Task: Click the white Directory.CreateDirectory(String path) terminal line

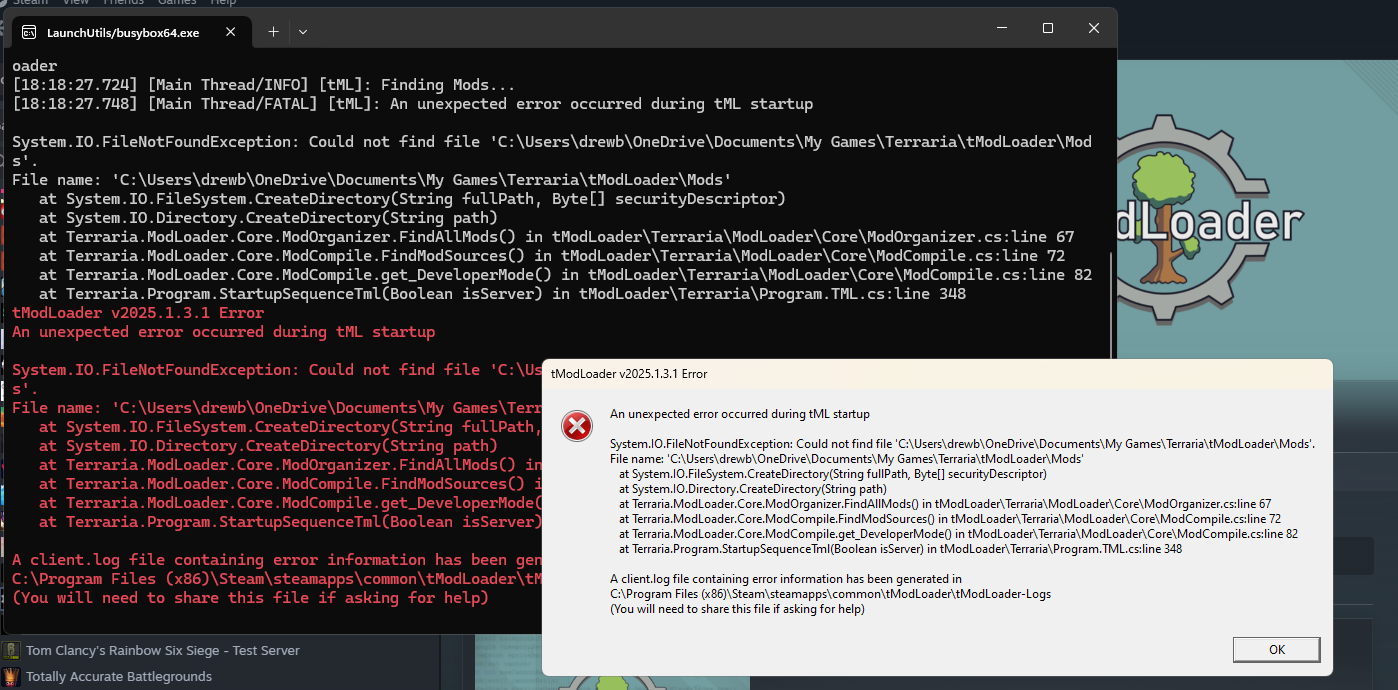Action: click(268, 218)
